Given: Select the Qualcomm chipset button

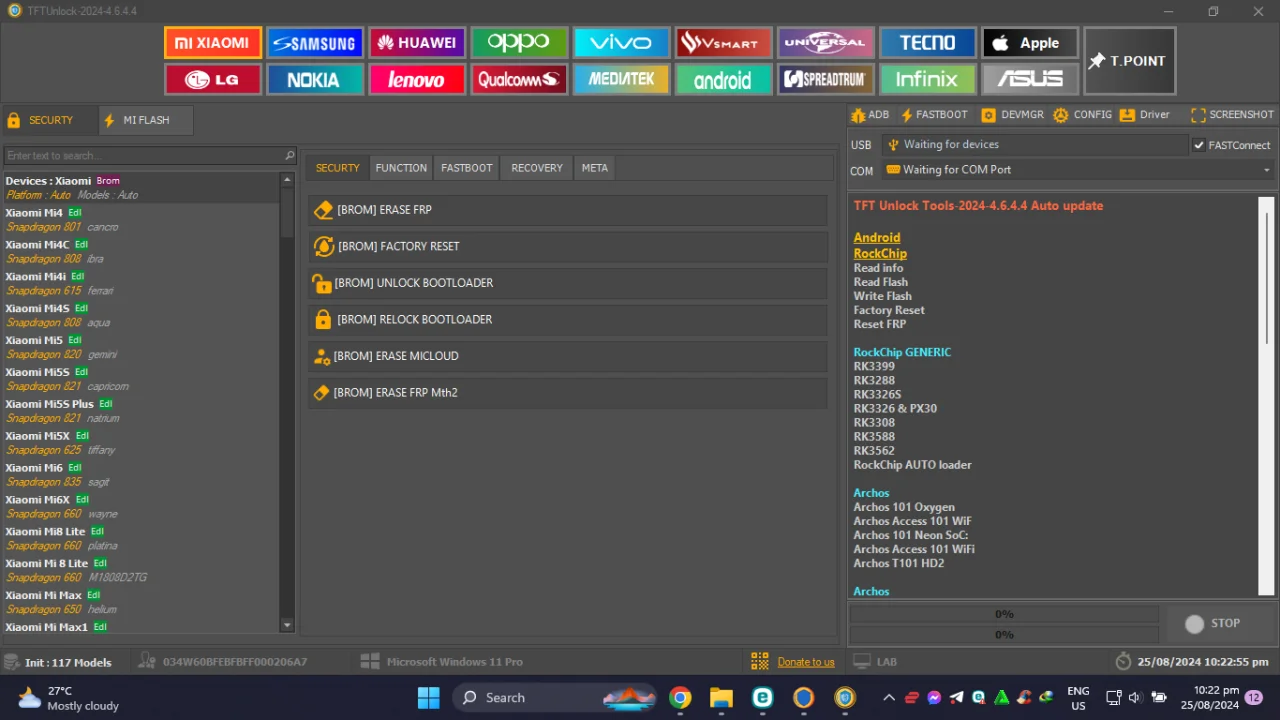Looking at the screenshot, I should (x=519, y=79).
